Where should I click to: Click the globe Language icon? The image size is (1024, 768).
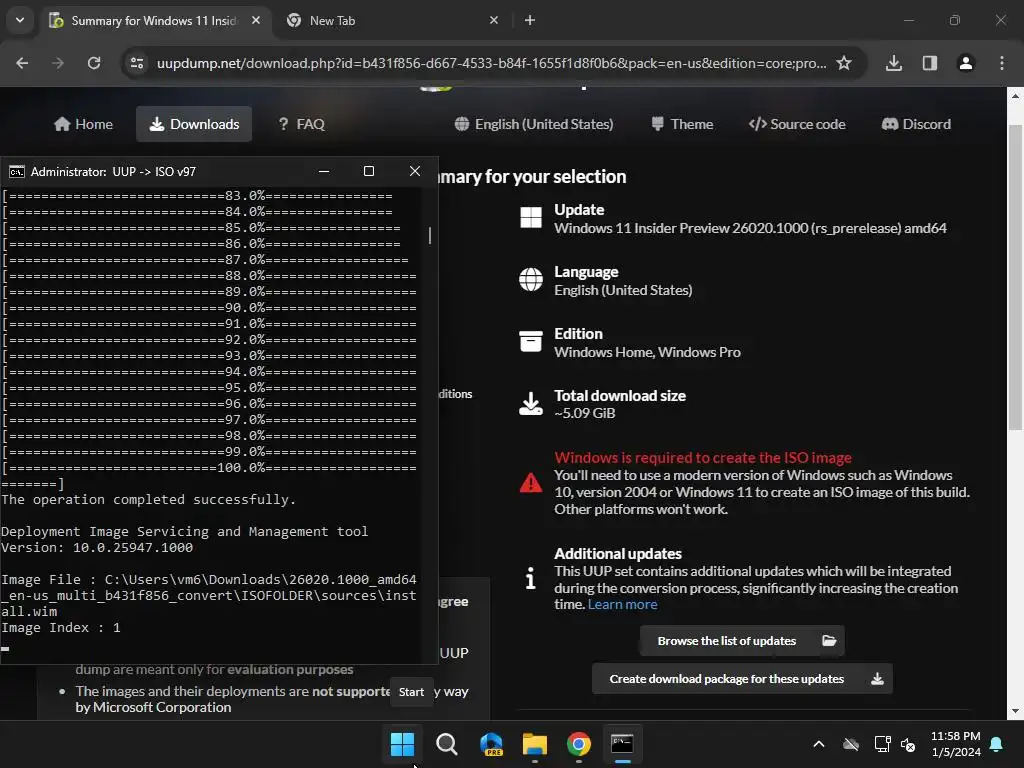530,280
